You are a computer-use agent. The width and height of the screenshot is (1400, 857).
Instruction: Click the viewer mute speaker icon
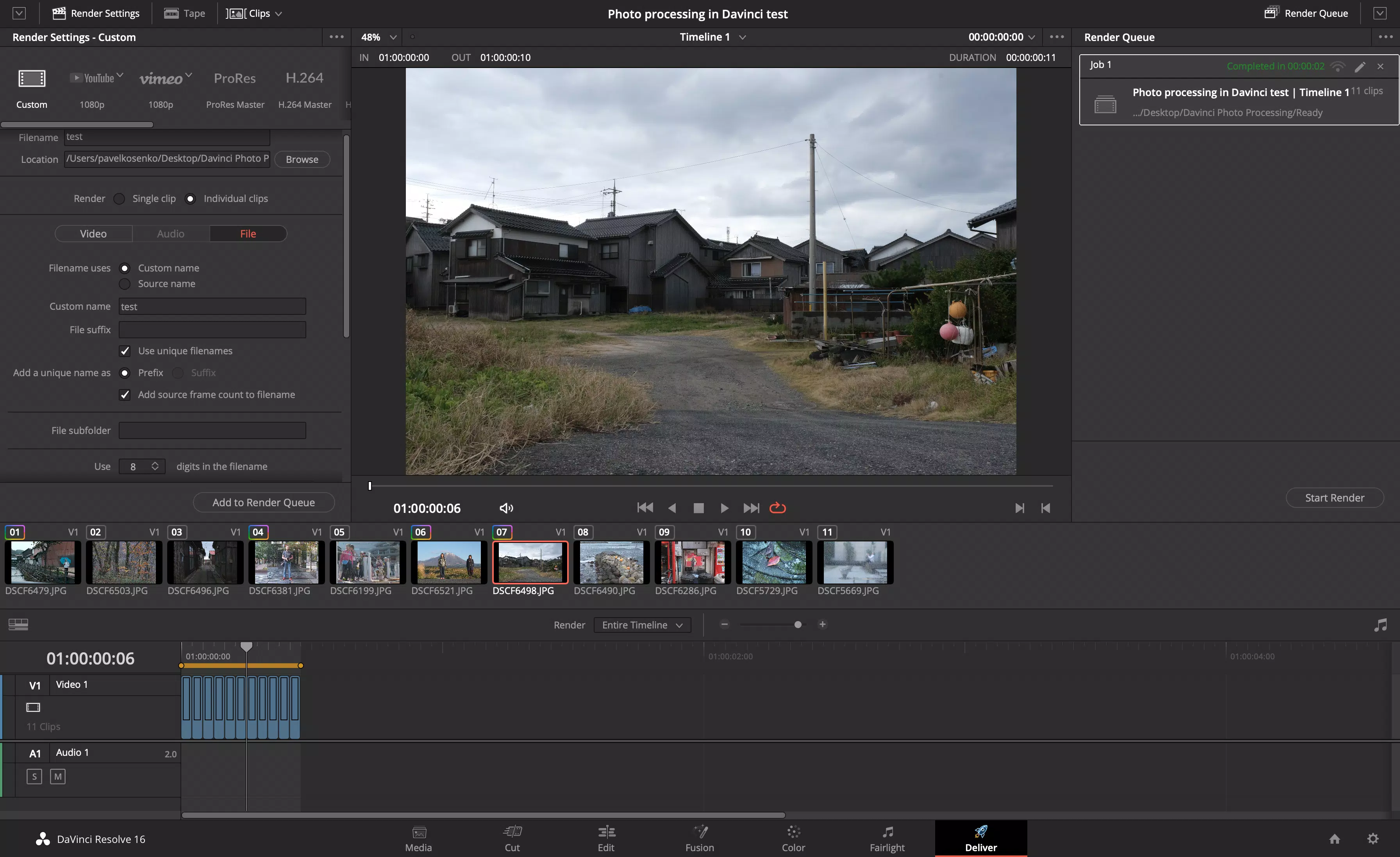point(506,508)
